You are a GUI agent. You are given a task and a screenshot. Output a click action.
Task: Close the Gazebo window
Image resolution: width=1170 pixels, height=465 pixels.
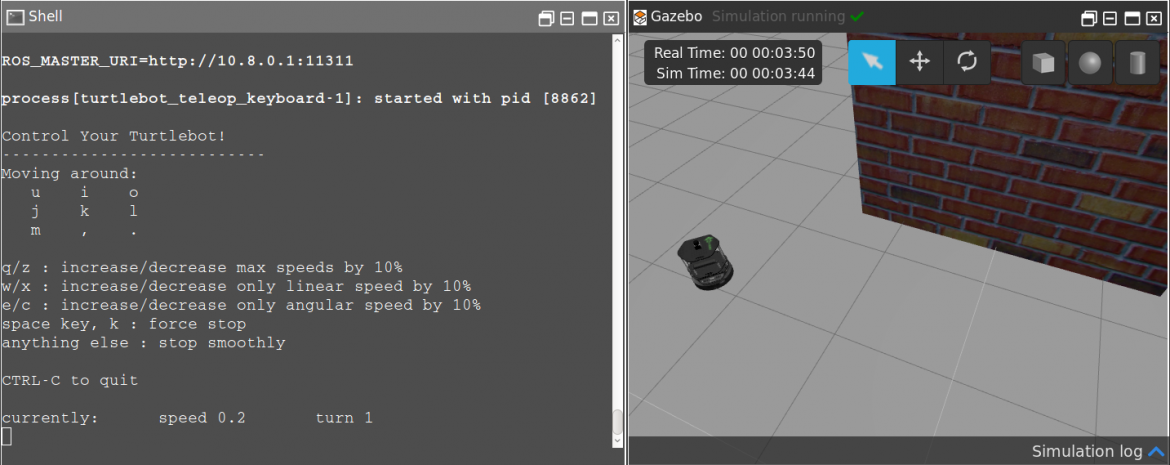pyautogui.click(x=1154, y=19)
